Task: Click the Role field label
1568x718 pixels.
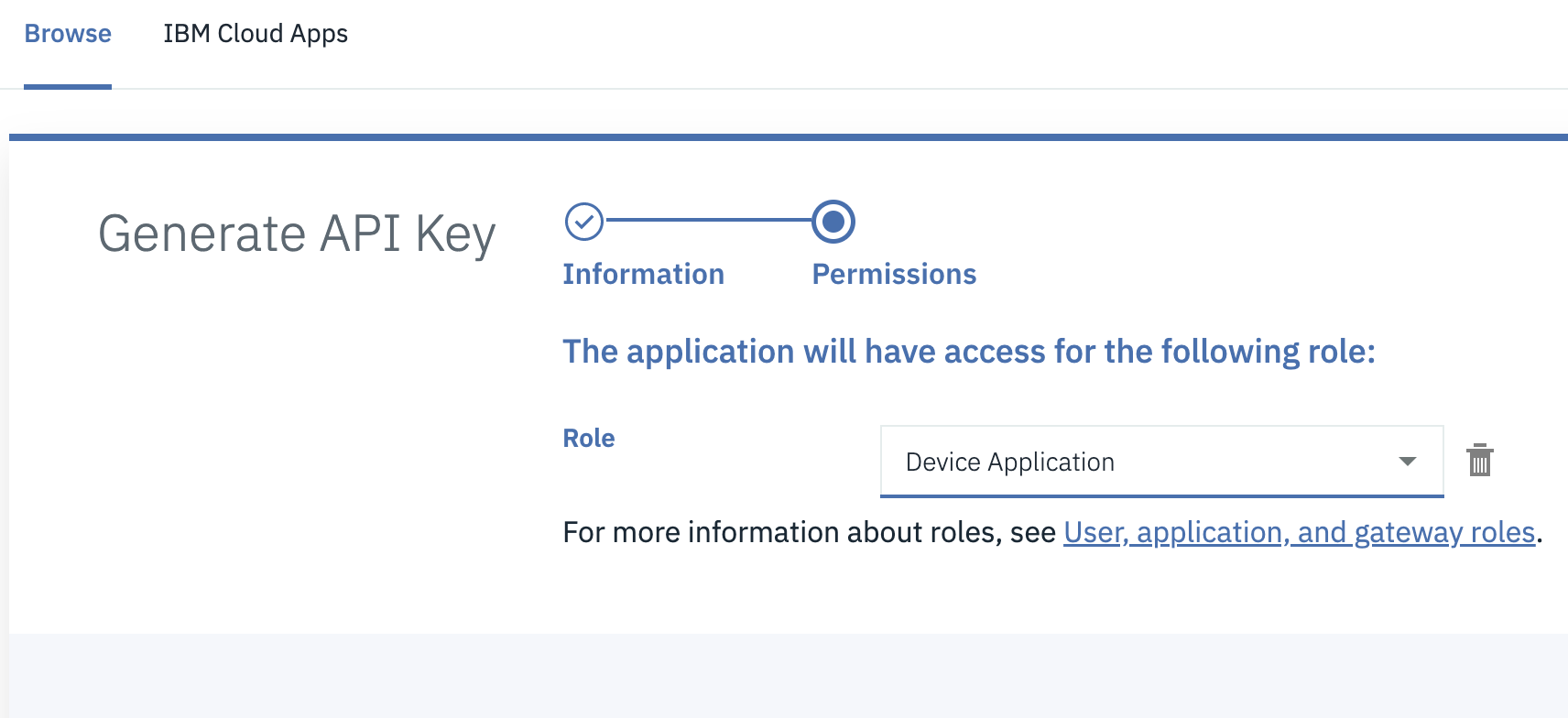Action: pos(589,438)
